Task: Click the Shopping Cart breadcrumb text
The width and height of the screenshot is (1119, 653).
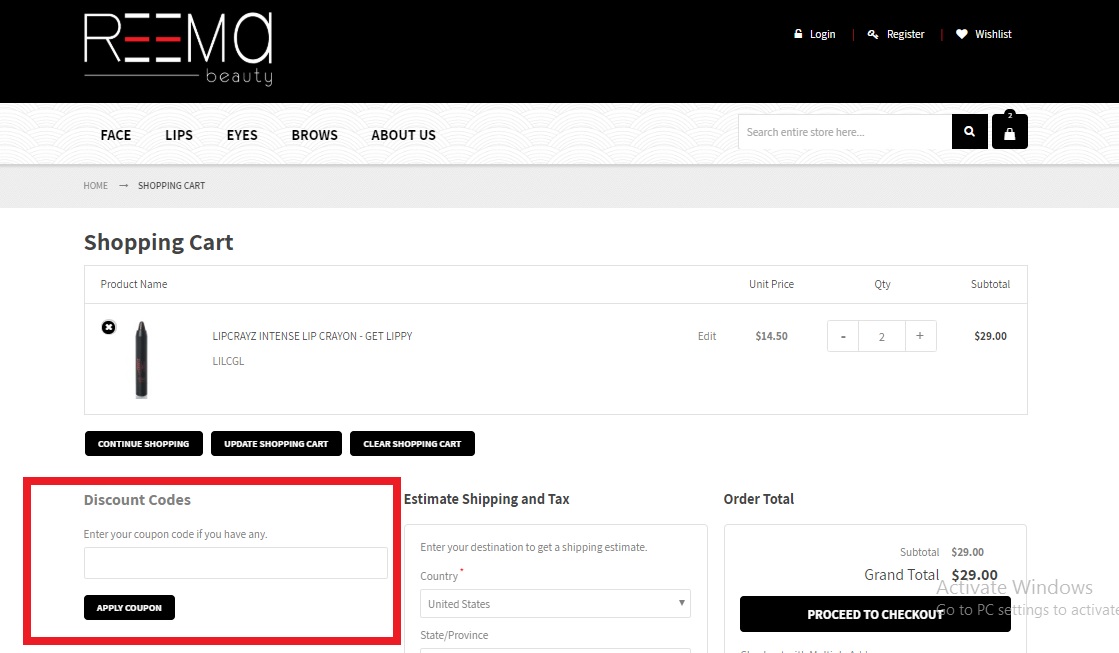Action: (x=171, y=186)
